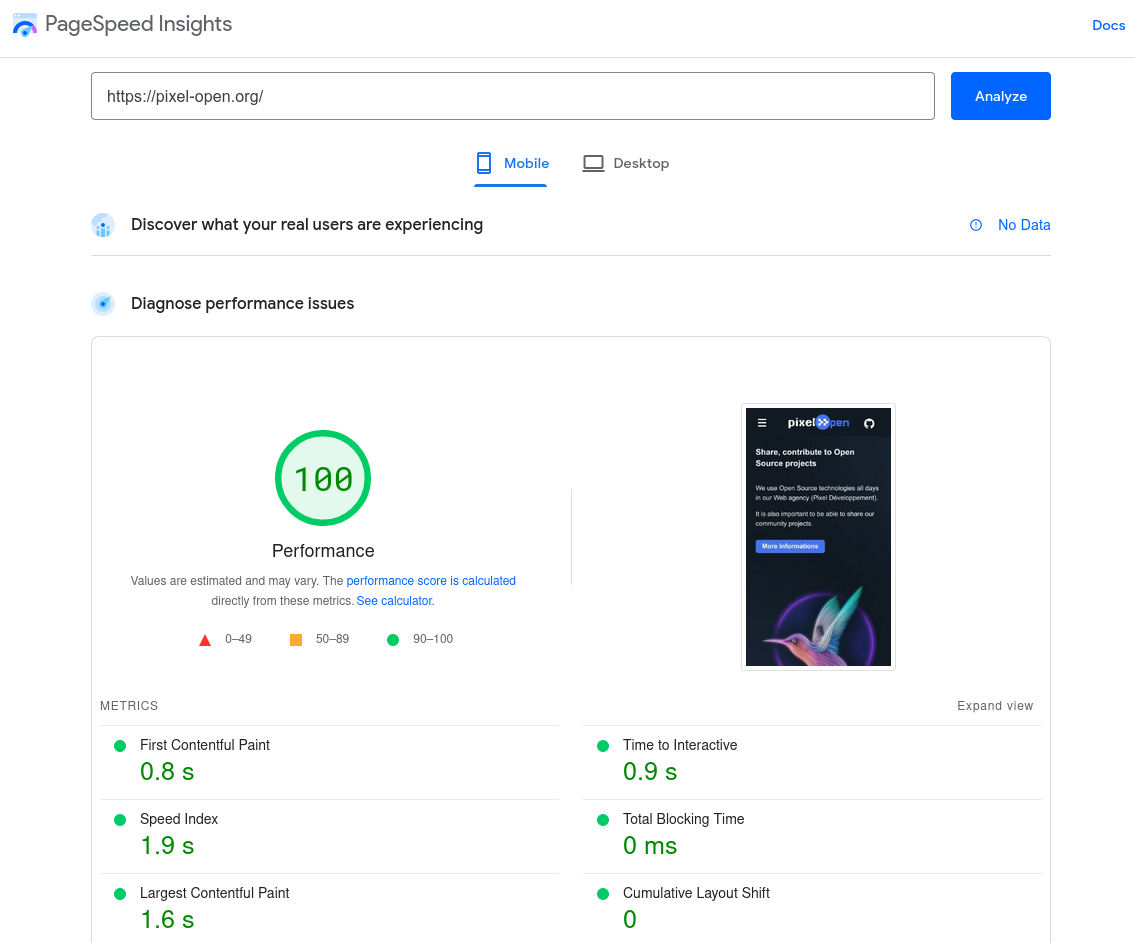Click the 'Total Blocking Time' label
1135x943 pixels.
683,819
